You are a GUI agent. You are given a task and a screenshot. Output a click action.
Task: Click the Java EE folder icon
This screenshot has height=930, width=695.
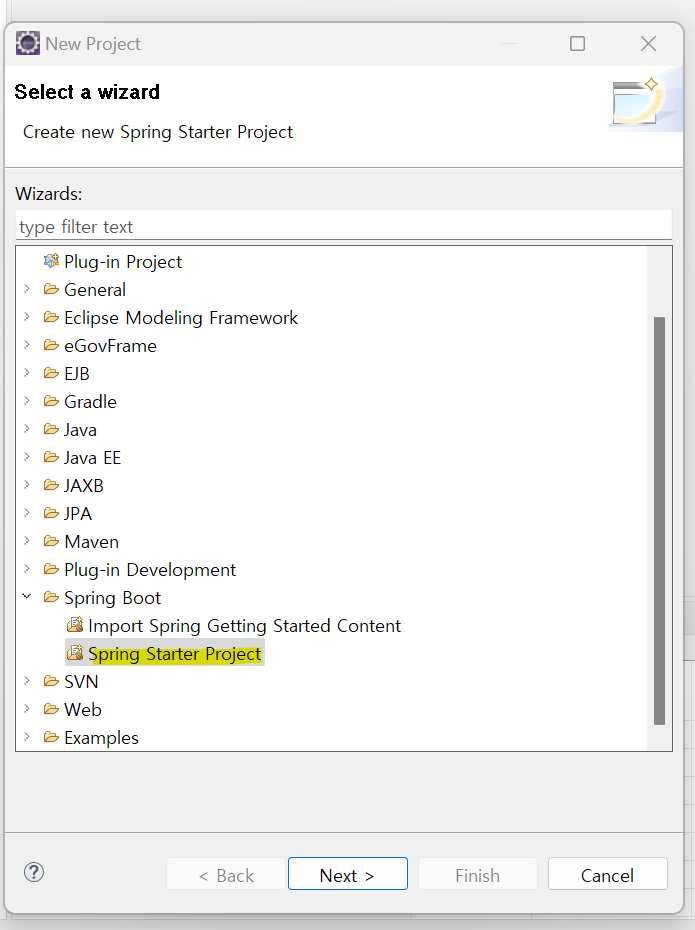coord(52,457)
